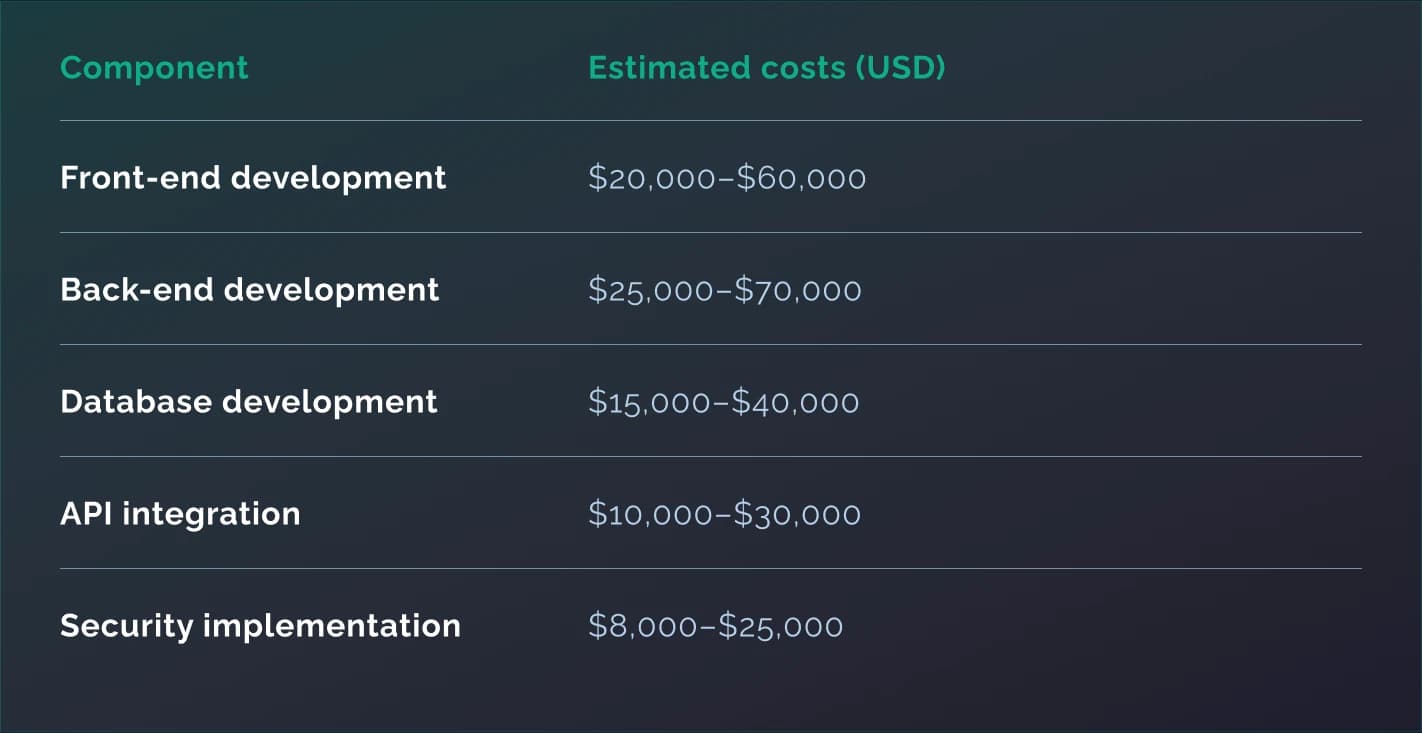Click the Database development cost range
1422x733 pixels.
pos(723,403)
